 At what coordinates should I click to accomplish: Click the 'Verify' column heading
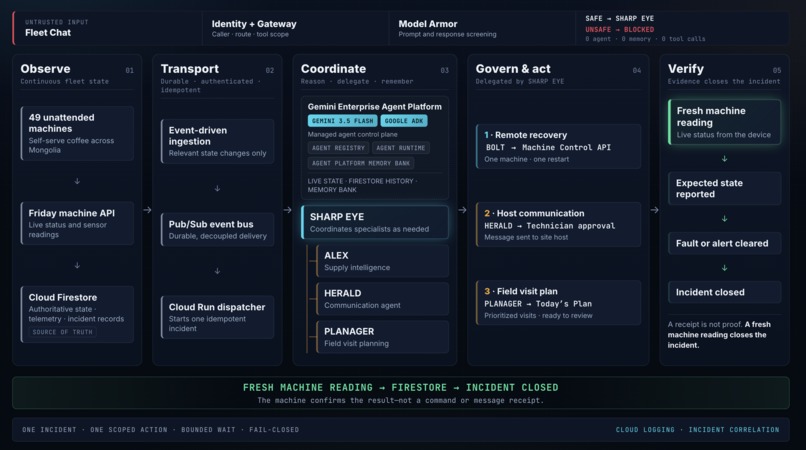coord(686,69)
